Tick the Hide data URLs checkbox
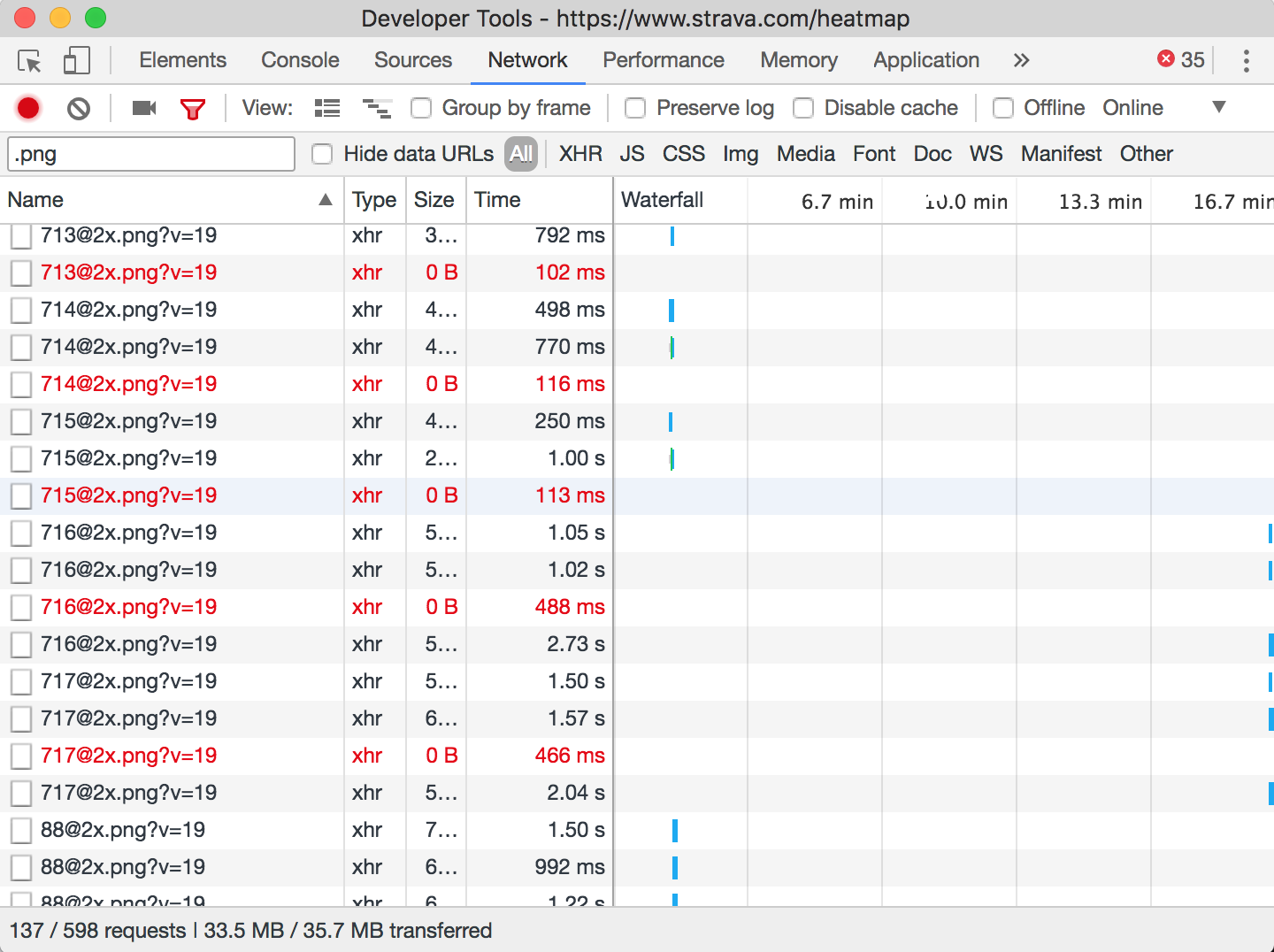The height and width of the screenshot is (952, 1274). pyautogui.click(x=323, y=154)
